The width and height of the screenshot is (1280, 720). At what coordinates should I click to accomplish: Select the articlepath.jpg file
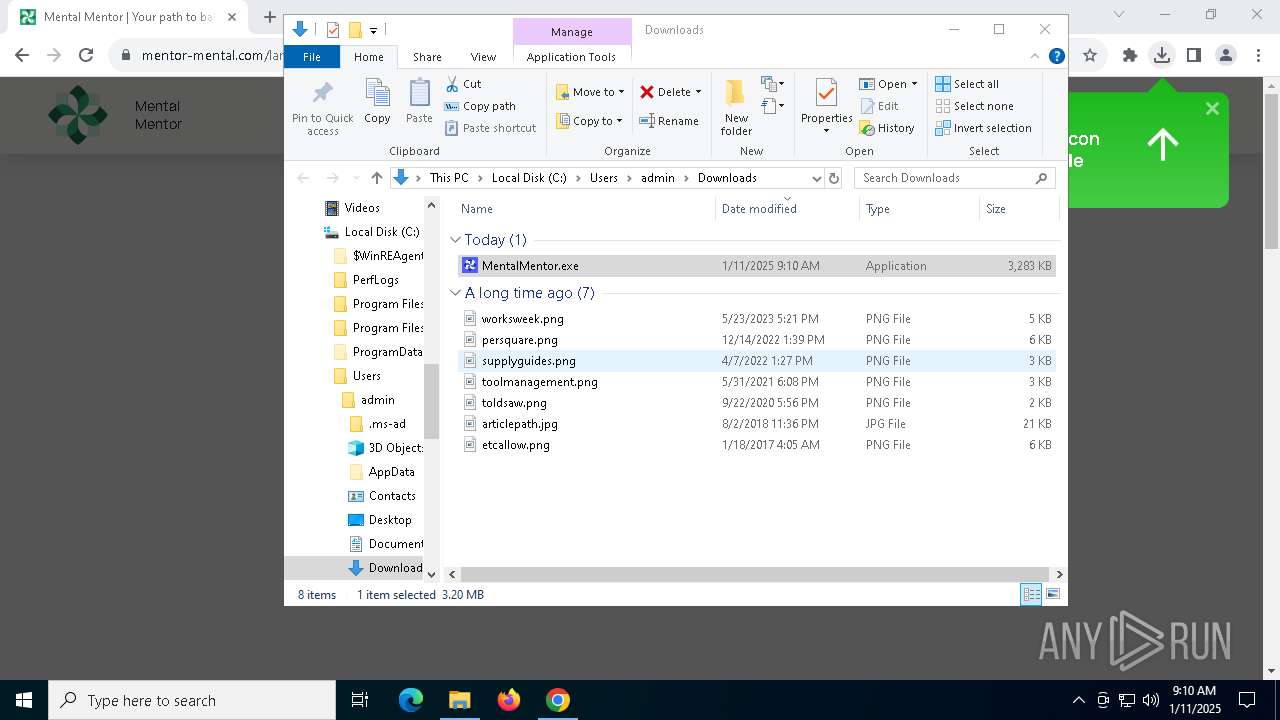pos(756,424)
